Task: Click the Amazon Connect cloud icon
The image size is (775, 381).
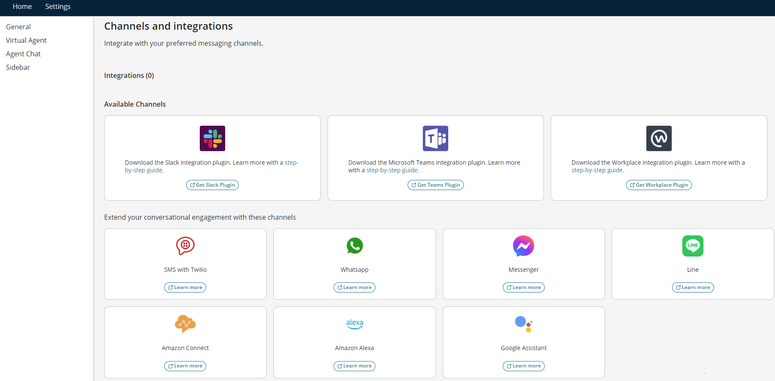Action: 185,324
